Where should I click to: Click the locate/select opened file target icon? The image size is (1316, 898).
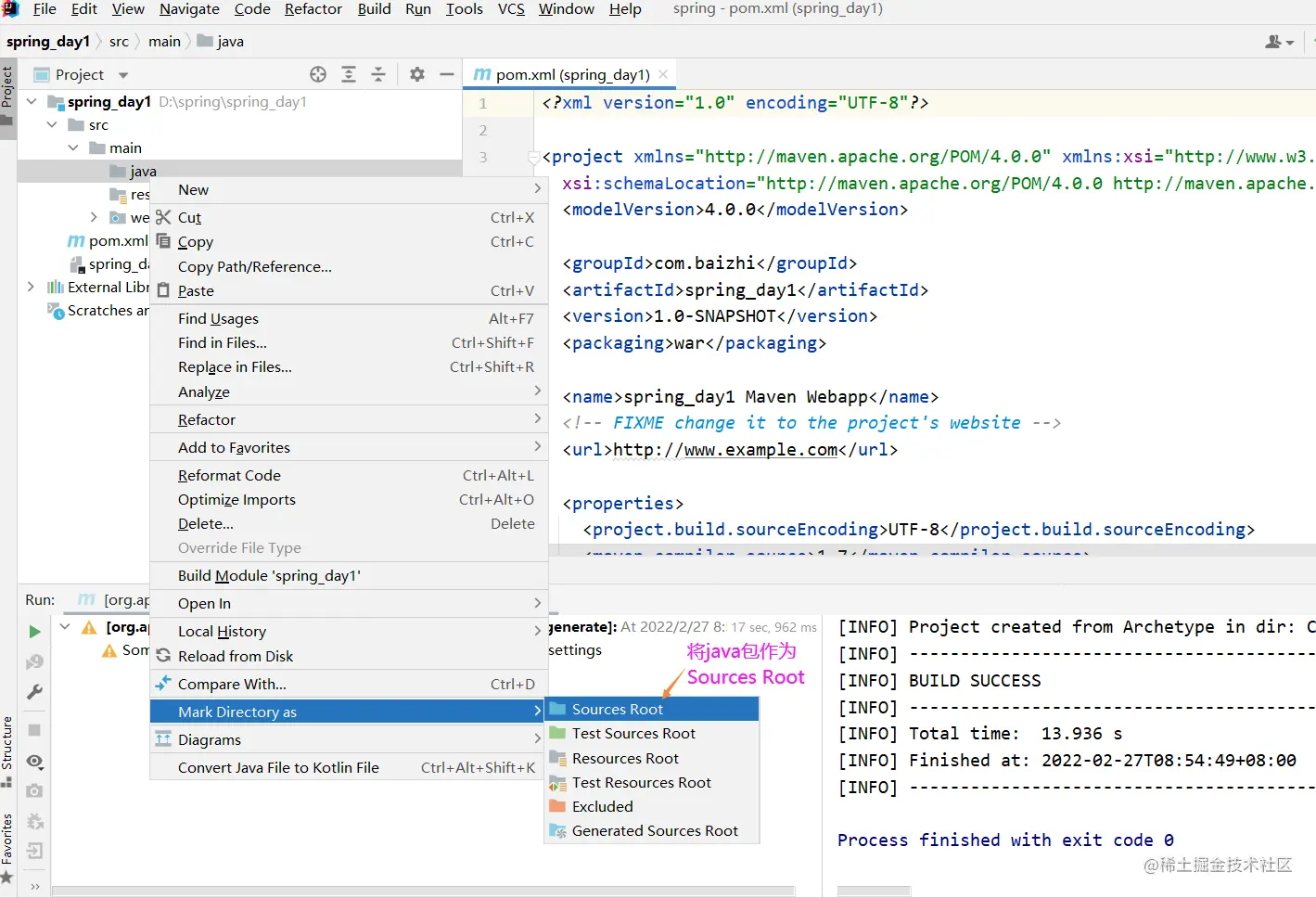318,74
